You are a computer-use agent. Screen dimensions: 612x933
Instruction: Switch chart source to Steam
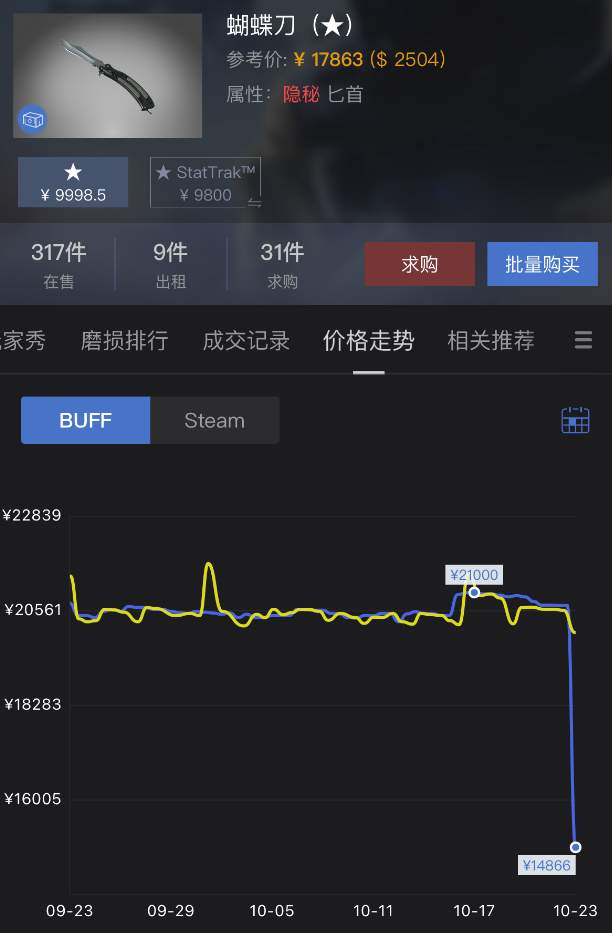[x=215, y=420]
